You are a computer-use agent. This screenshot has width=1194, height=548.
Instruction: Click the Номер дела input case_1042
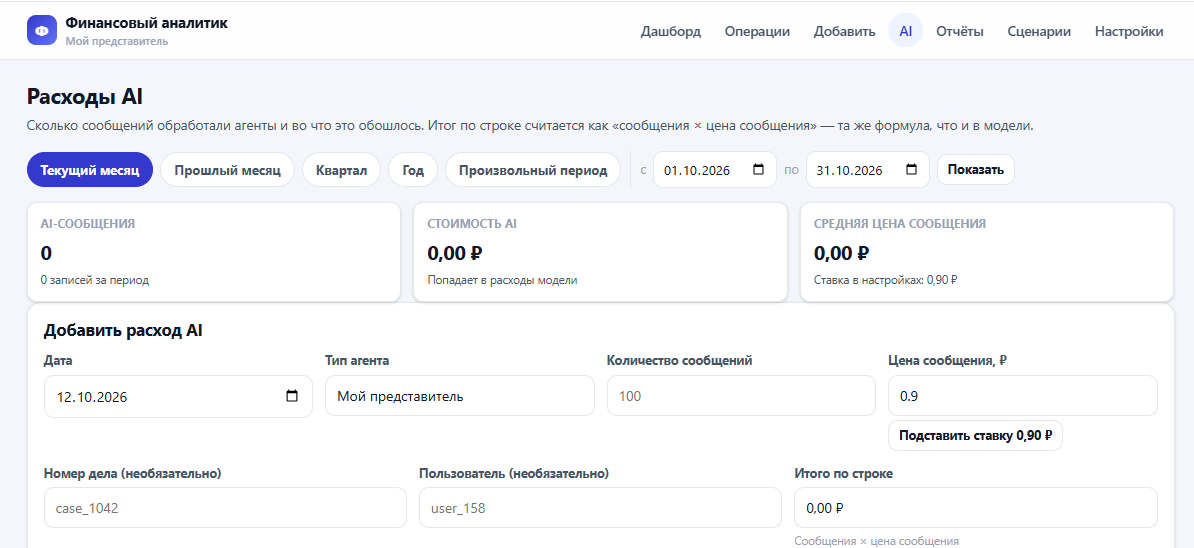point(225,508)
